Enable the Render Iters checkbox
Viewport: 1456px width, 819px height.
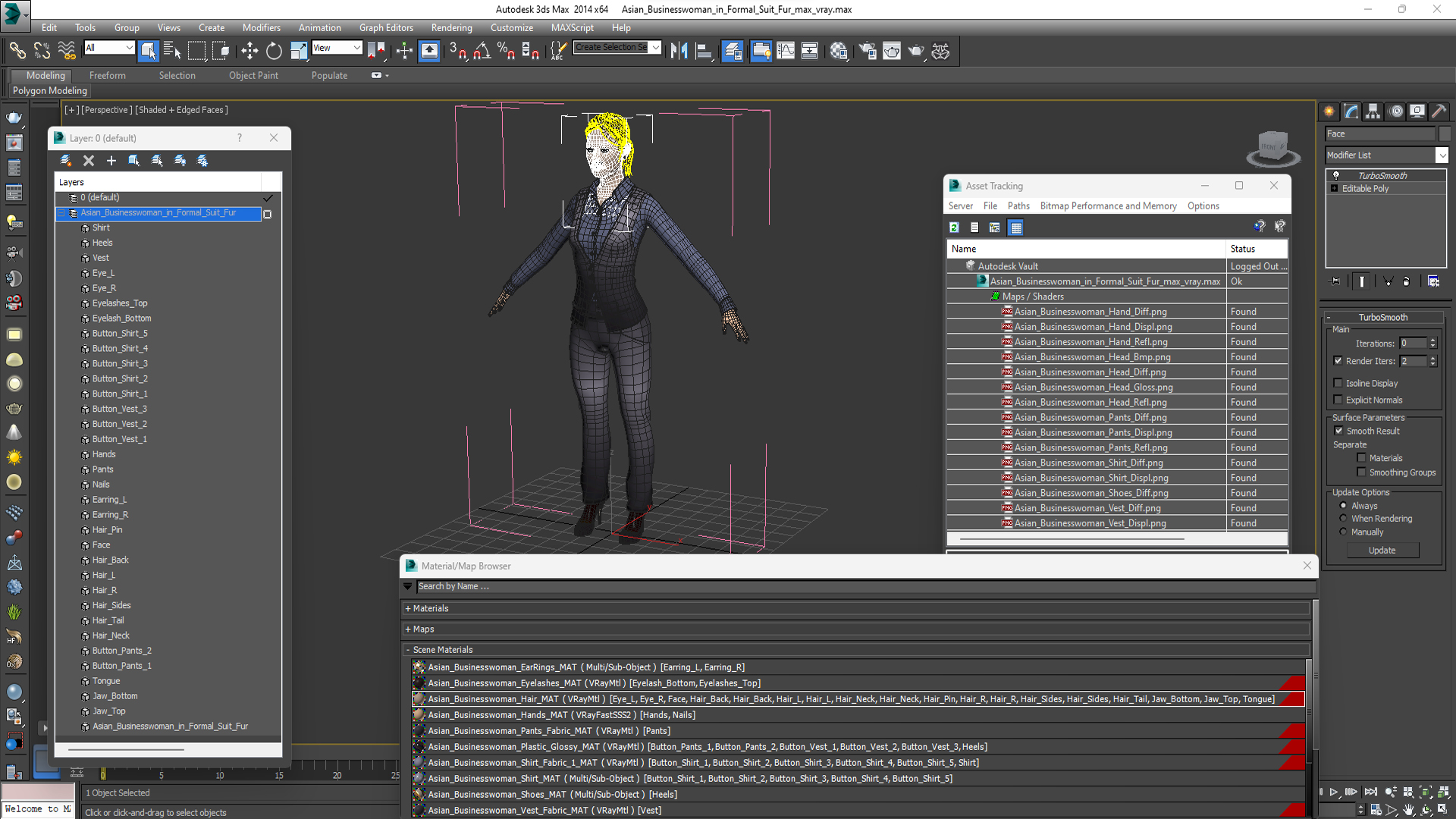[1338, 361]
